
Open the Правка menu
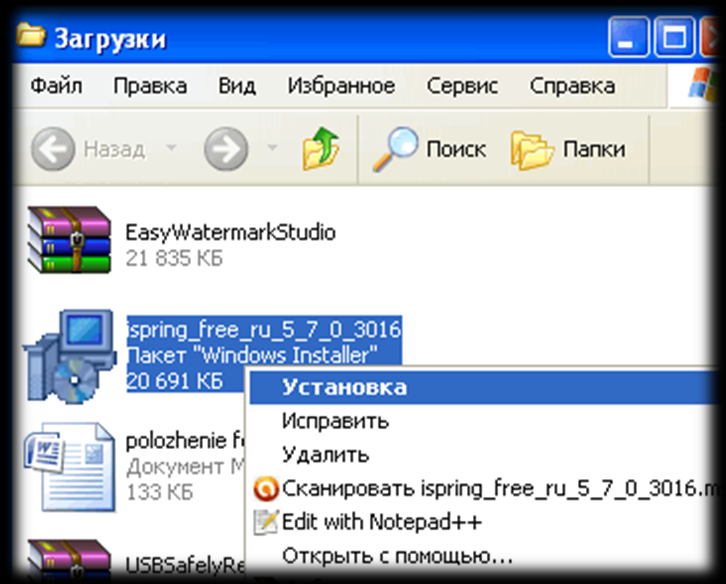tap(150, 86)
